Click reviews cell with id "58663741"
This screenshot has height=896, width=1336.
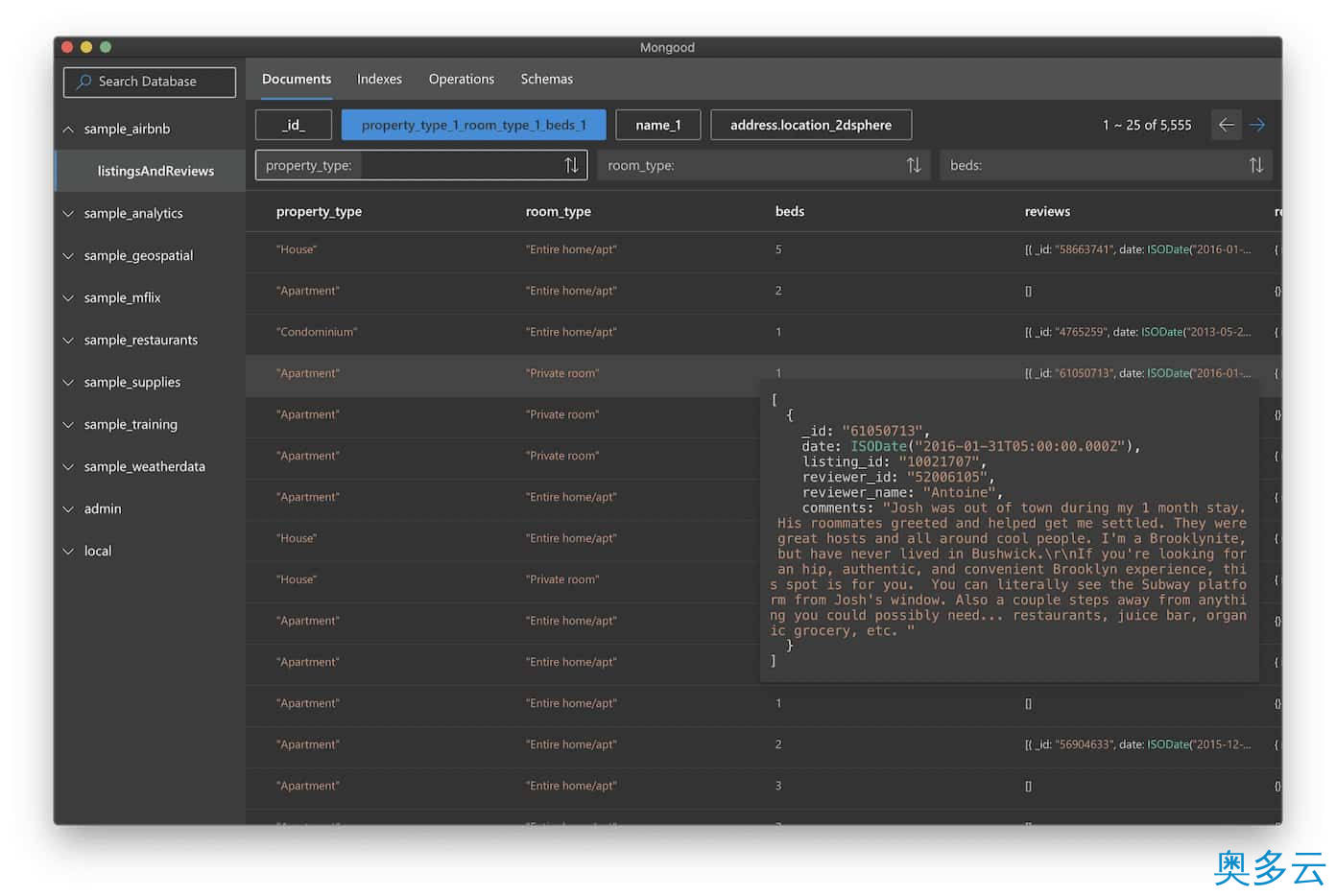click(x=1138, y=249)
